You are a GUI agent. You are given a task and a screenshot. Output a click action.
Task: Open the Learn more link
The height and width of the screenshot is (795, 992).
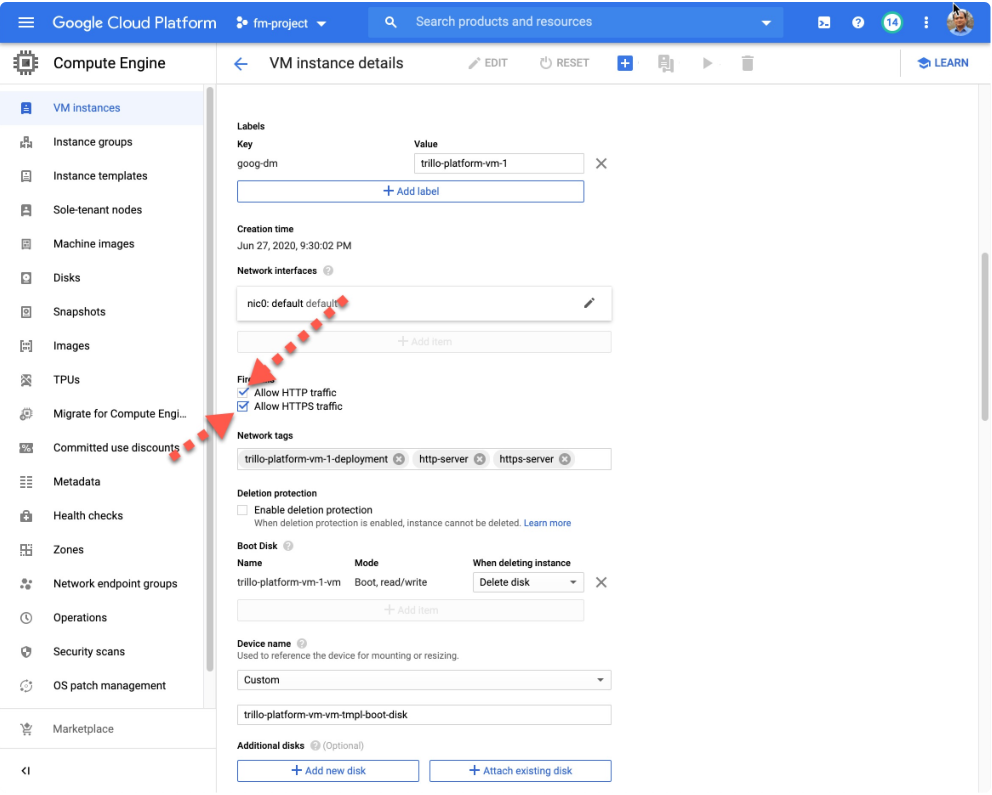[x=547, y=523]
